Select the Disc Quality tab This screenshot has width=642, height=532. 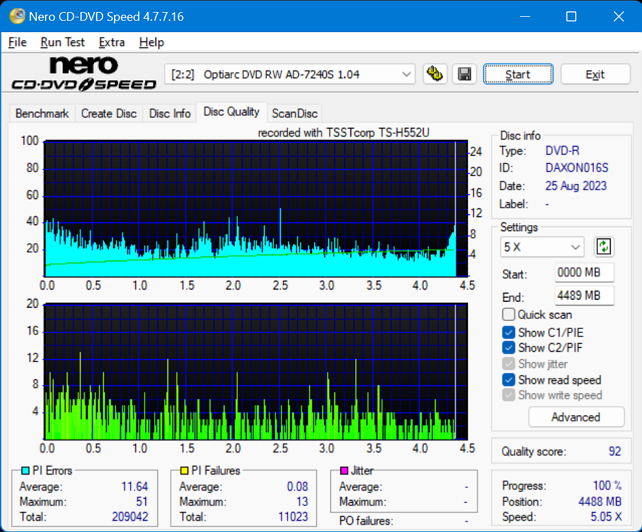231,112
